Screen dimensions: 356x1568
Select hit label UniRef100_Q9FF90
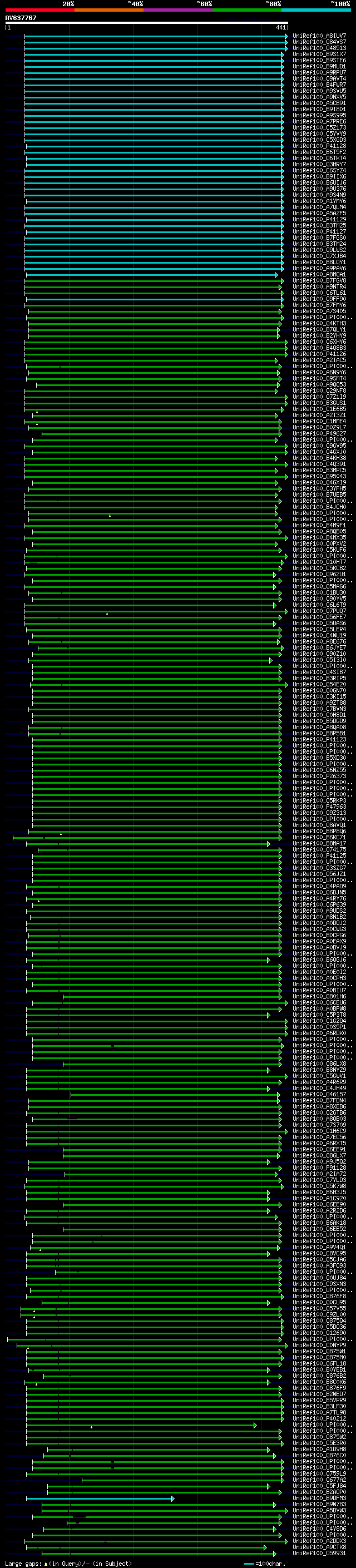point(319,299)
